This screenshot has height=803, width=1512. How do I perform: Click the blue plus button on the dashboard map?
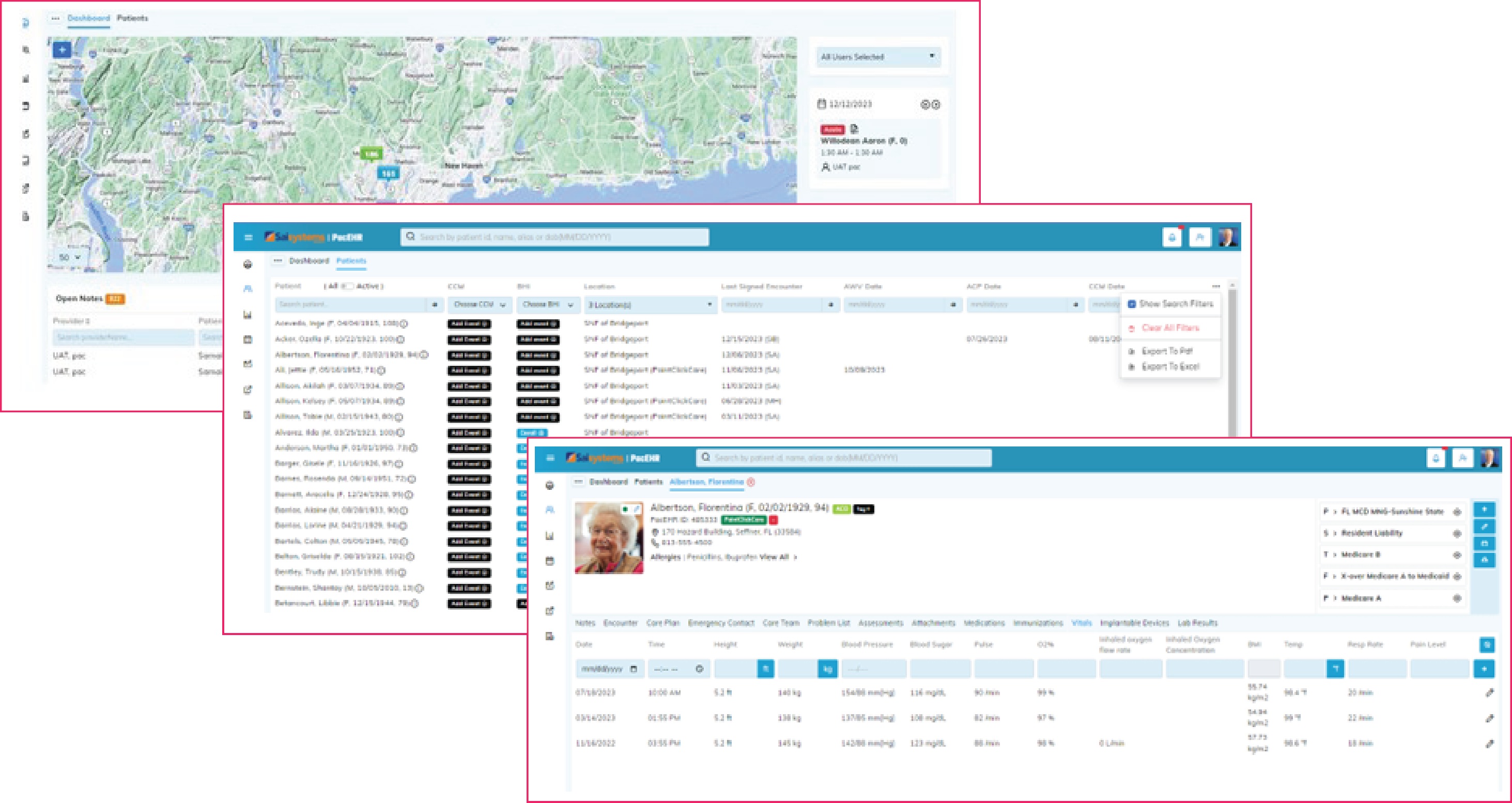62,50
